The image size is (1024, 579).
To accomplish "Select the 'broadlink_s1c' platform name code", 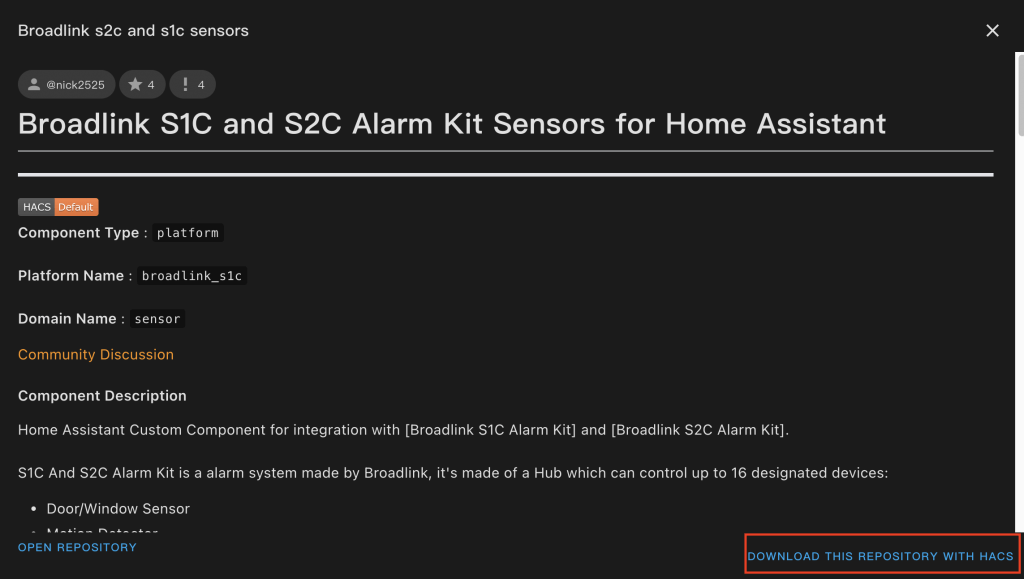I will coord(192,276).
